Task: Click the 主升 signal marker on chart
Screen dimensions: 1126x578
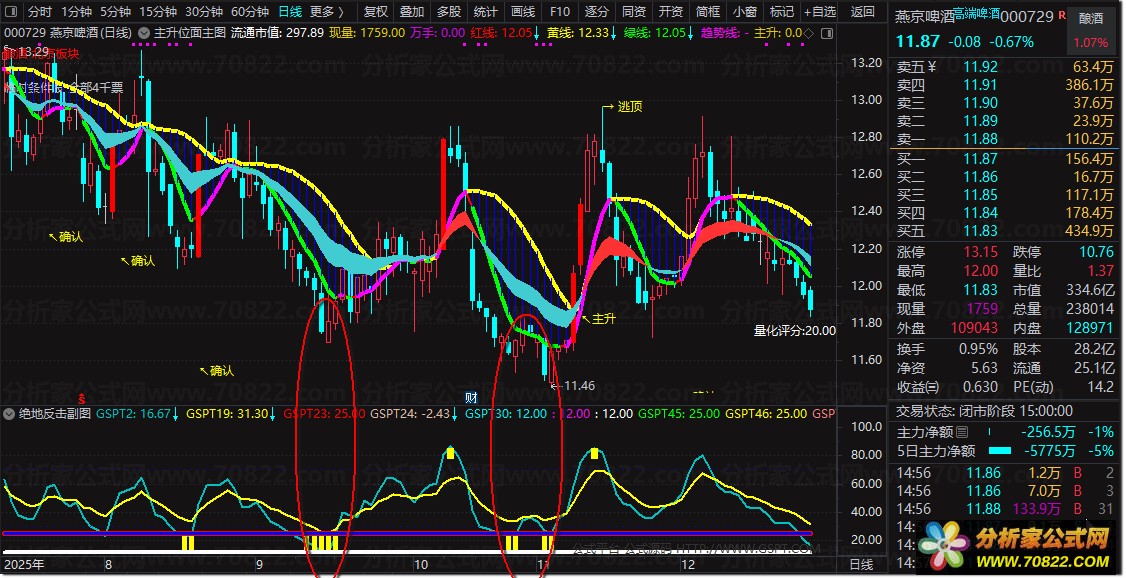Action: coord(602,320)
